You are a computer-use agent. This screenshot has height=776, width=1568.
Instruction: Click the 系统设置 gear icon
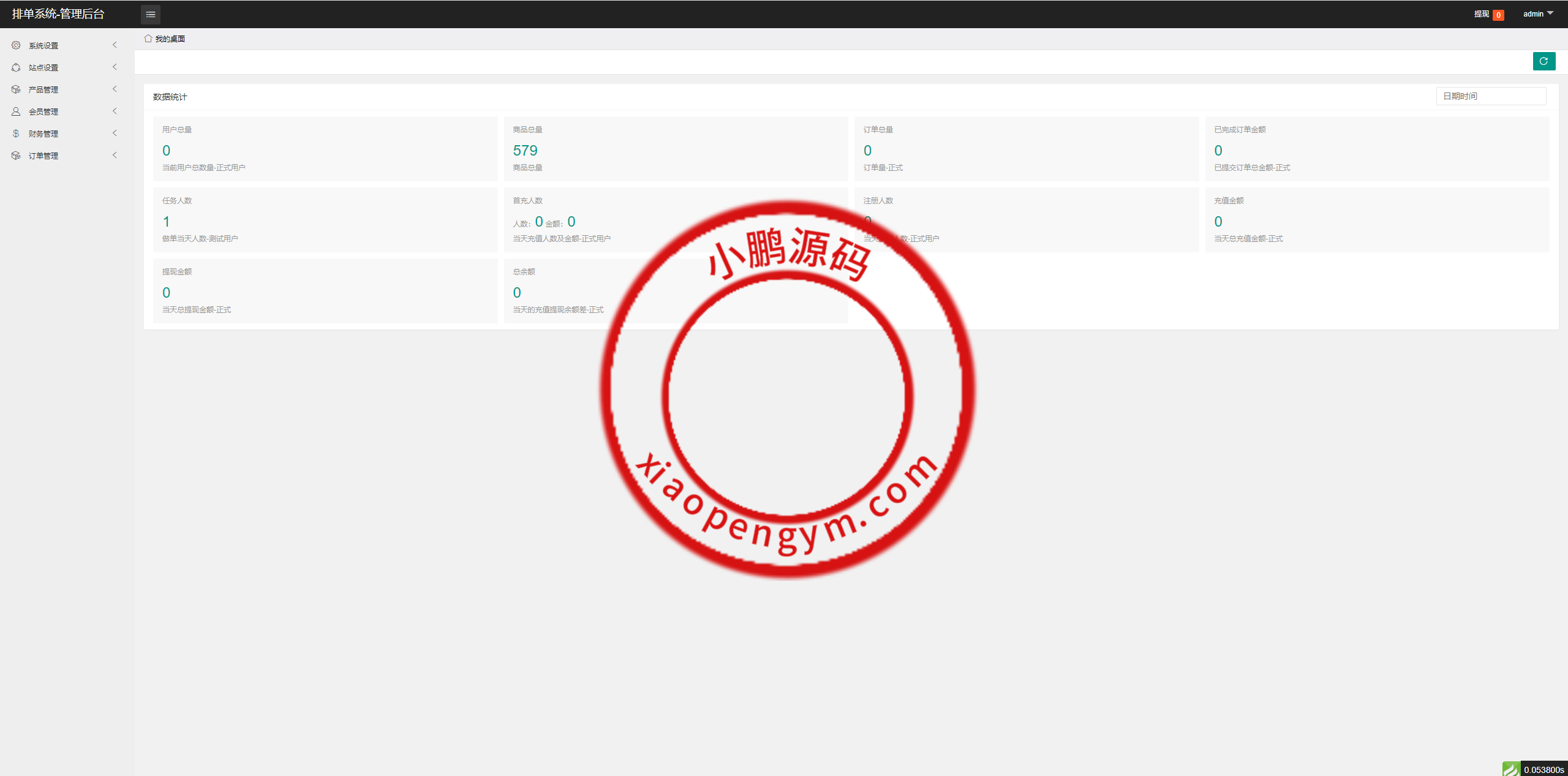click(16, 45)
